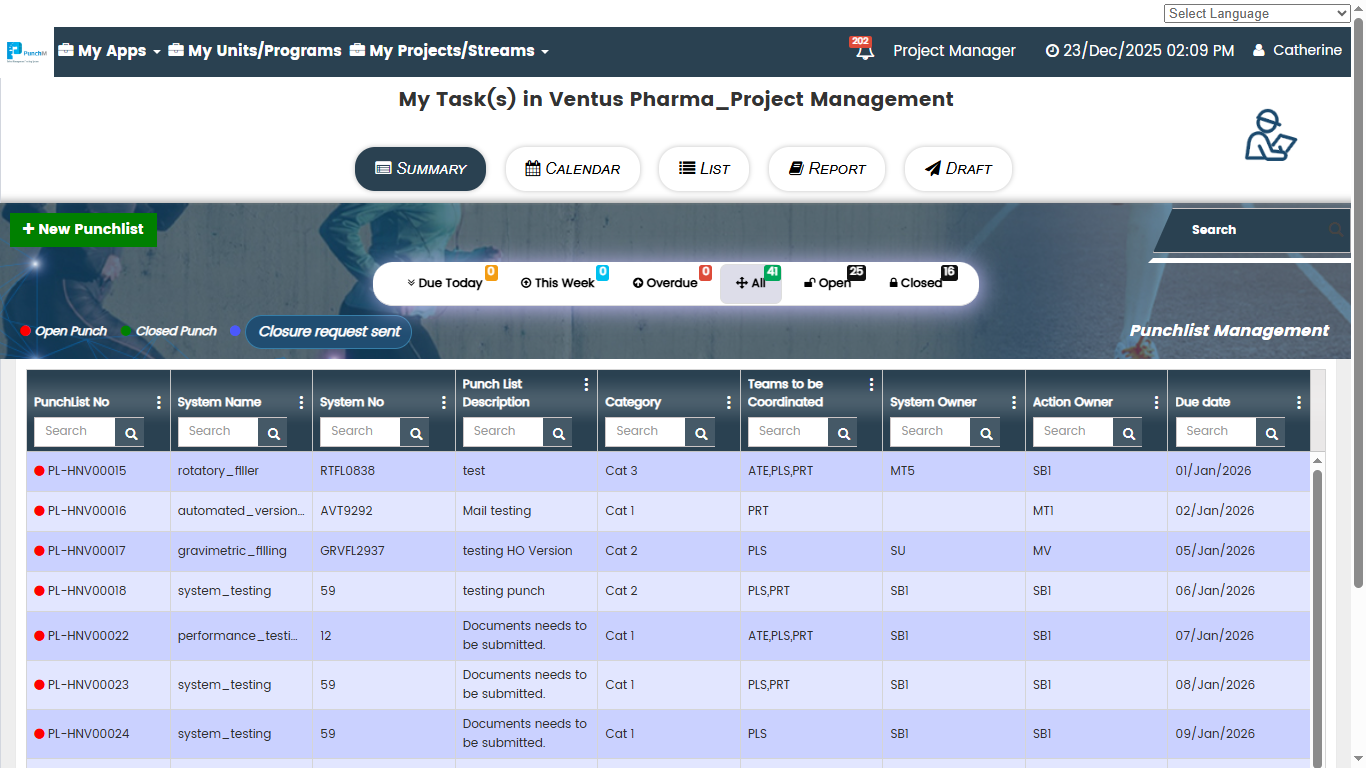Open the notifications bell icon

[x=864, y=50]
